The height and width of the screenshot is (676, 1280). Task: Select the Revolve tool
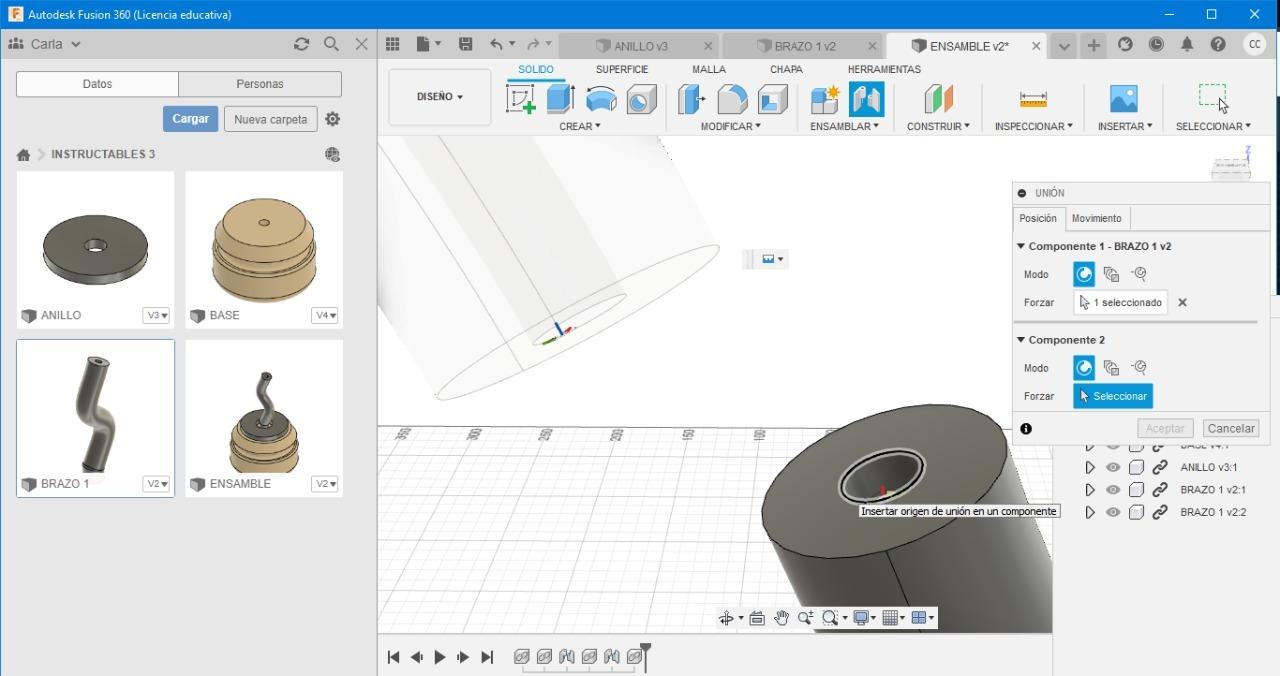click(x=601, y=99)
